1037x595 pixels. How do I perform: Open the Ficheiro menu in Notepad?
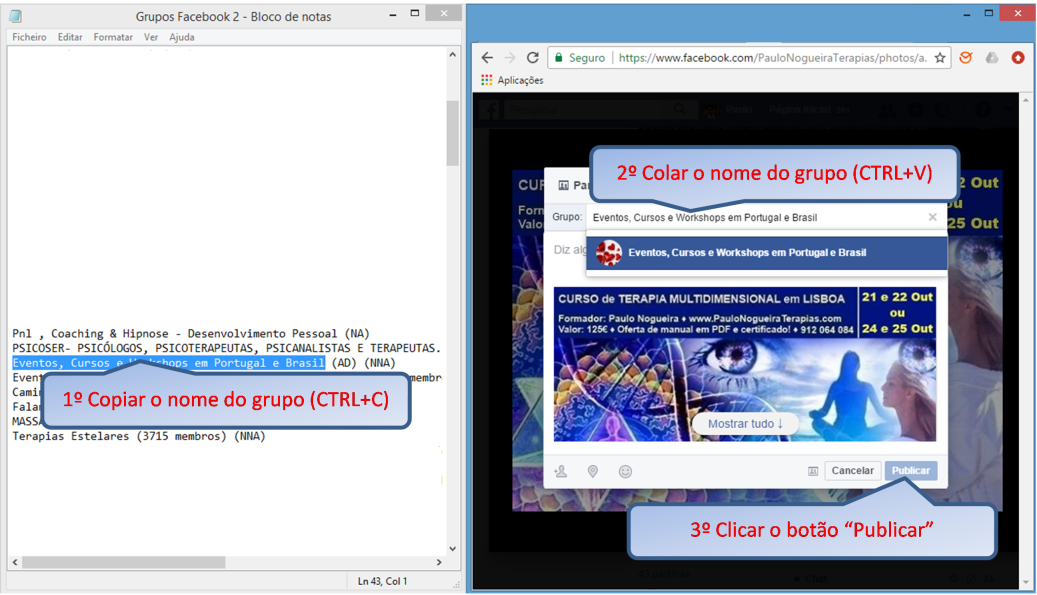coord(29,37)
